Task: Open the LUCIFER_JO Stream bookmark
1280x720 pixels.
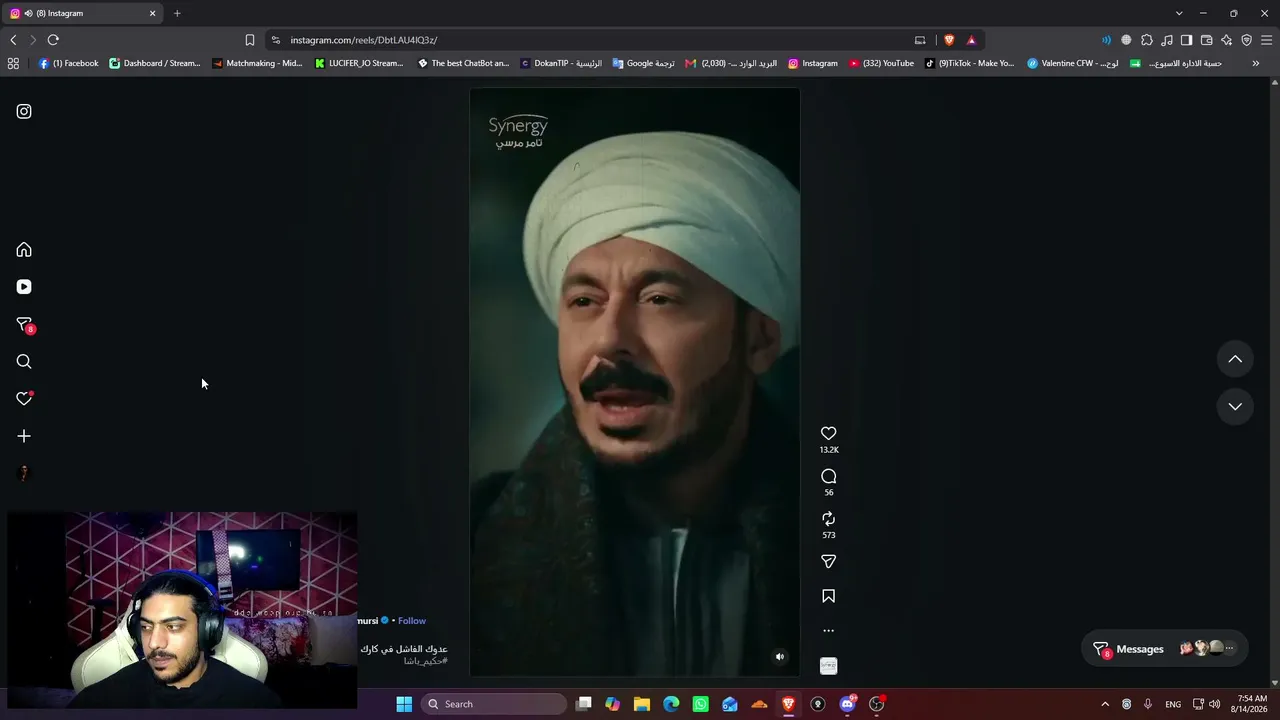Action: point(359,63)
